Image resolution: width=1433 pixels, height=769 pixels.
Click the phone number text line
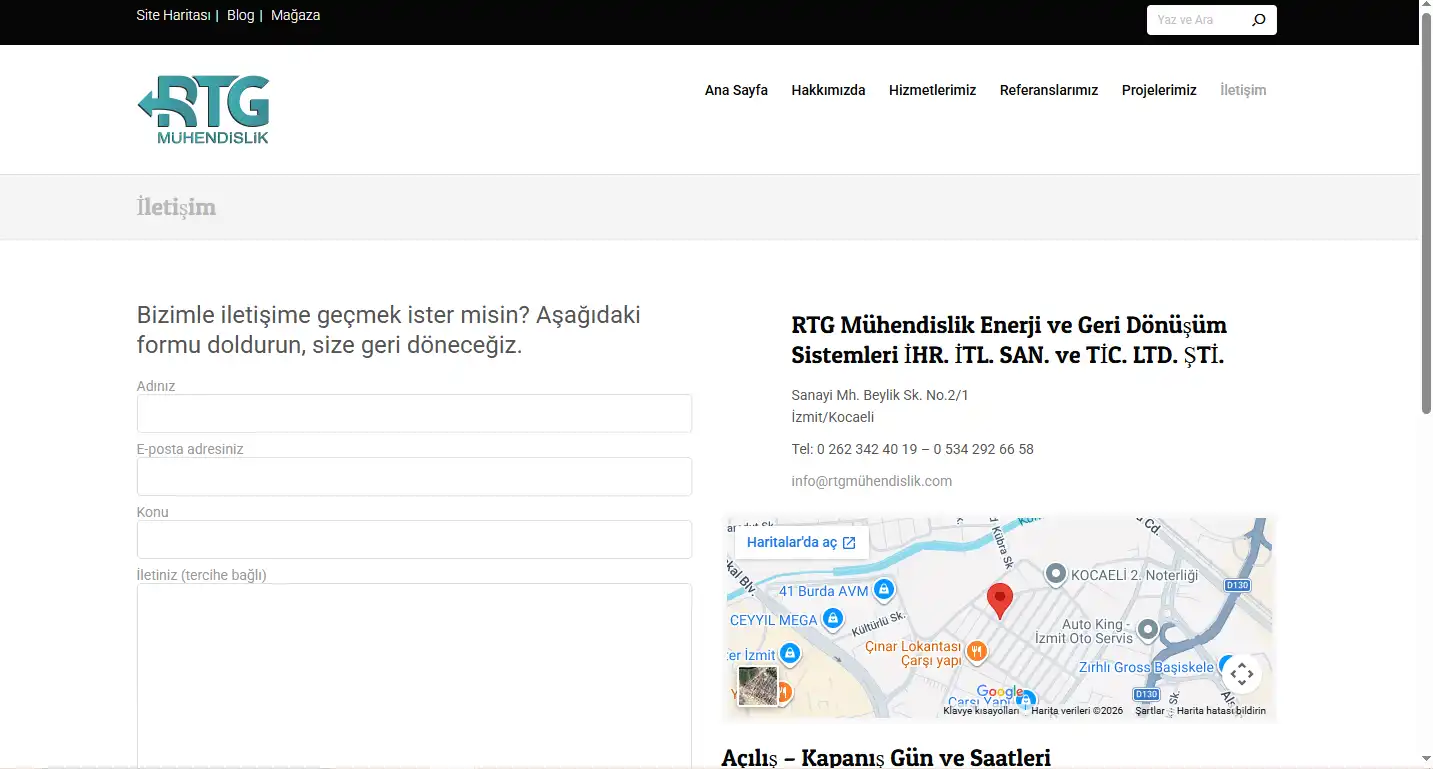(x=912, y=449)
